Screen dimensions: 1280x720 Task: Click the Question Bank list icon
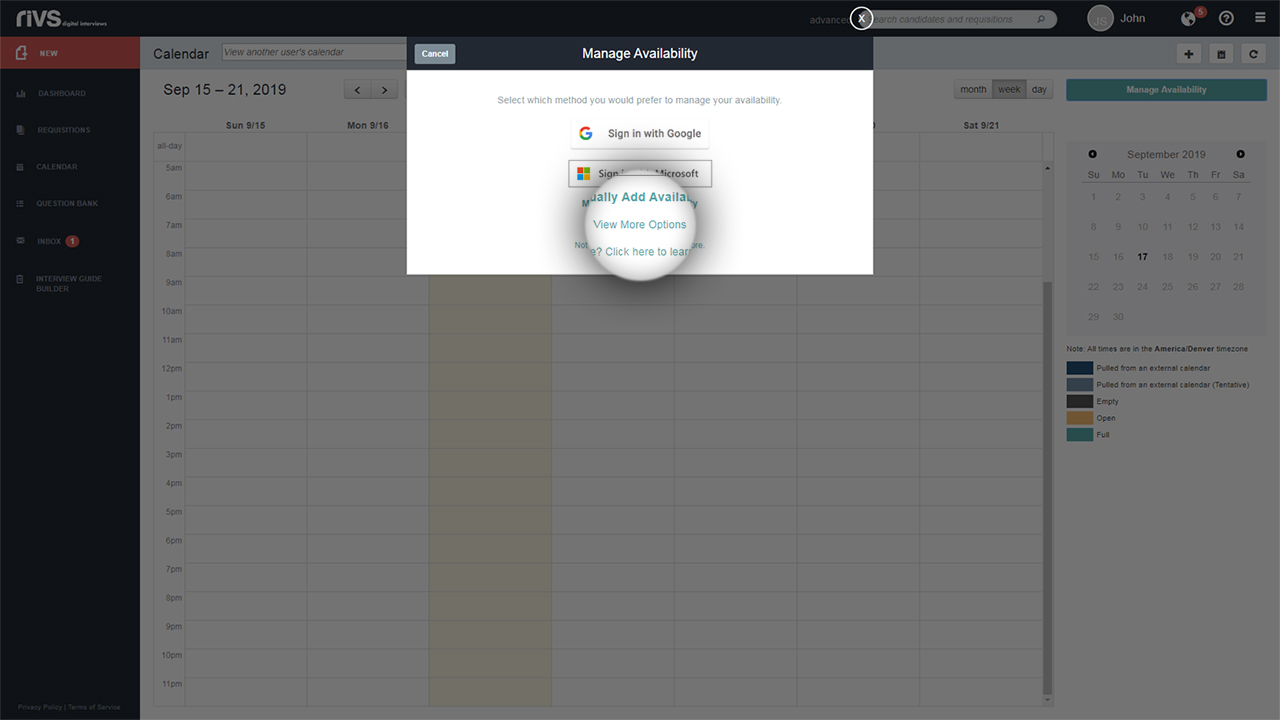point(21,204)
